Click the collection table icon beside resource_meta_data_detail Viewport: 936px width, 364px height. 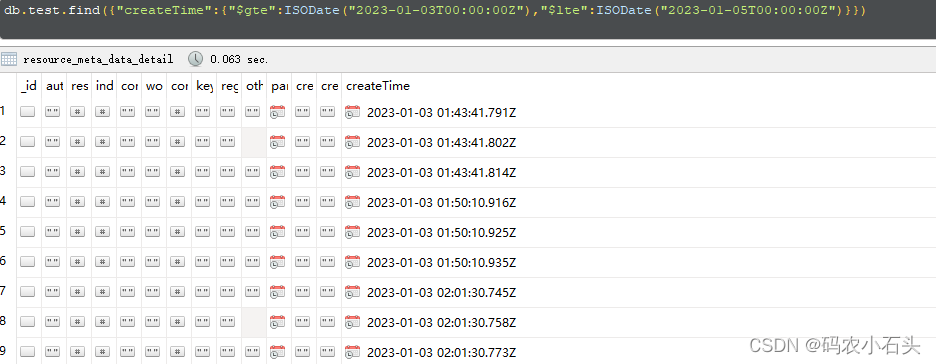(x=8, y=58)
